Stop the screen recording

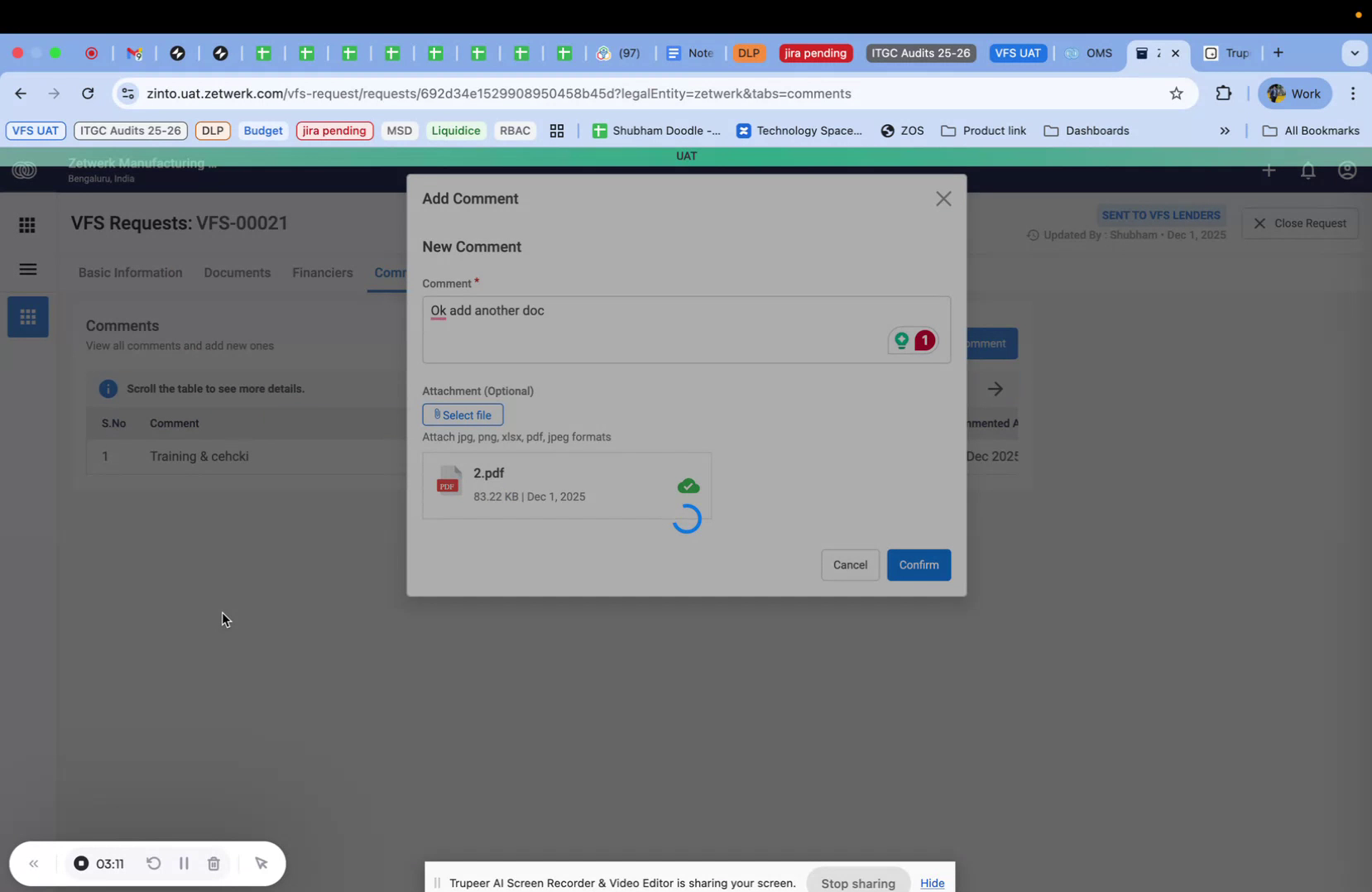pyautogui.click(x=81, y=863)
